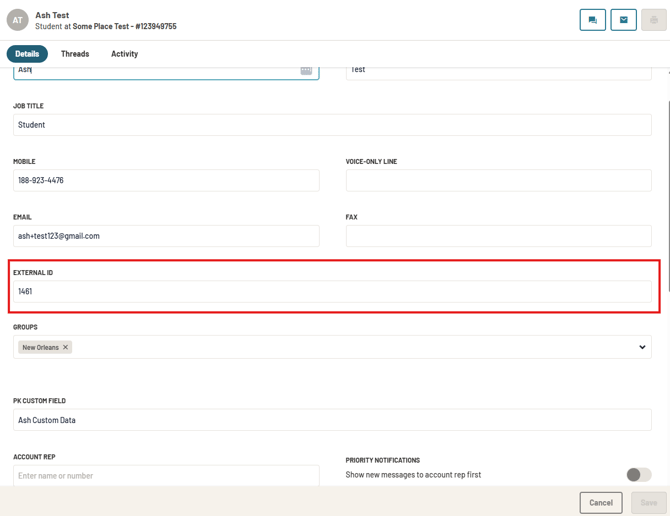670x516 pixels.
Task: Toggle priority notifications switch
Action: pyautogui.click(x=639, y=475)
